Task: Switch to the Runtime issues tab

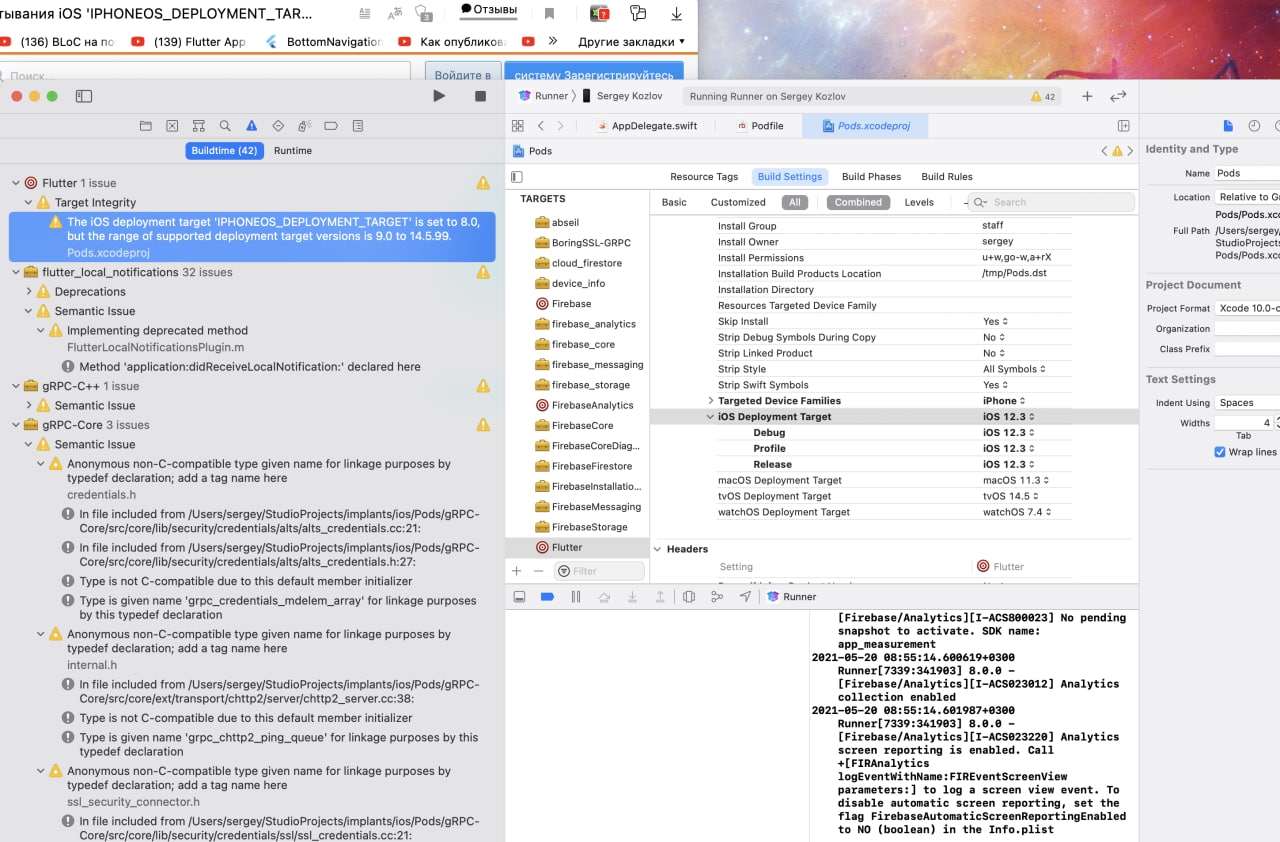Action: pyautogui.click(x=293, y=151)
